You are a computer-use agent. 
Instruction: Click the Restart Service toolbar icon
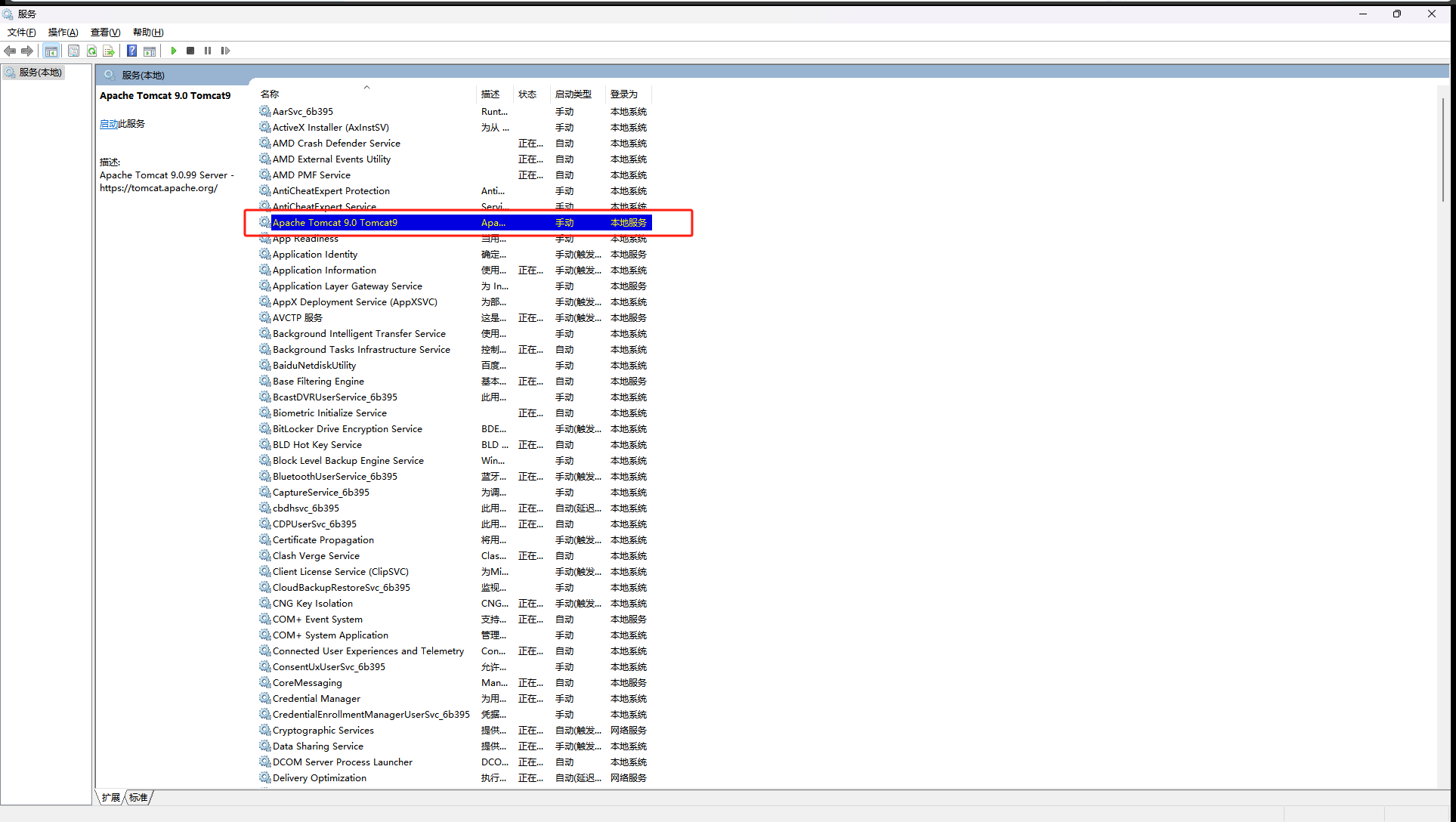pyautogui.click(x=225, y=51)
